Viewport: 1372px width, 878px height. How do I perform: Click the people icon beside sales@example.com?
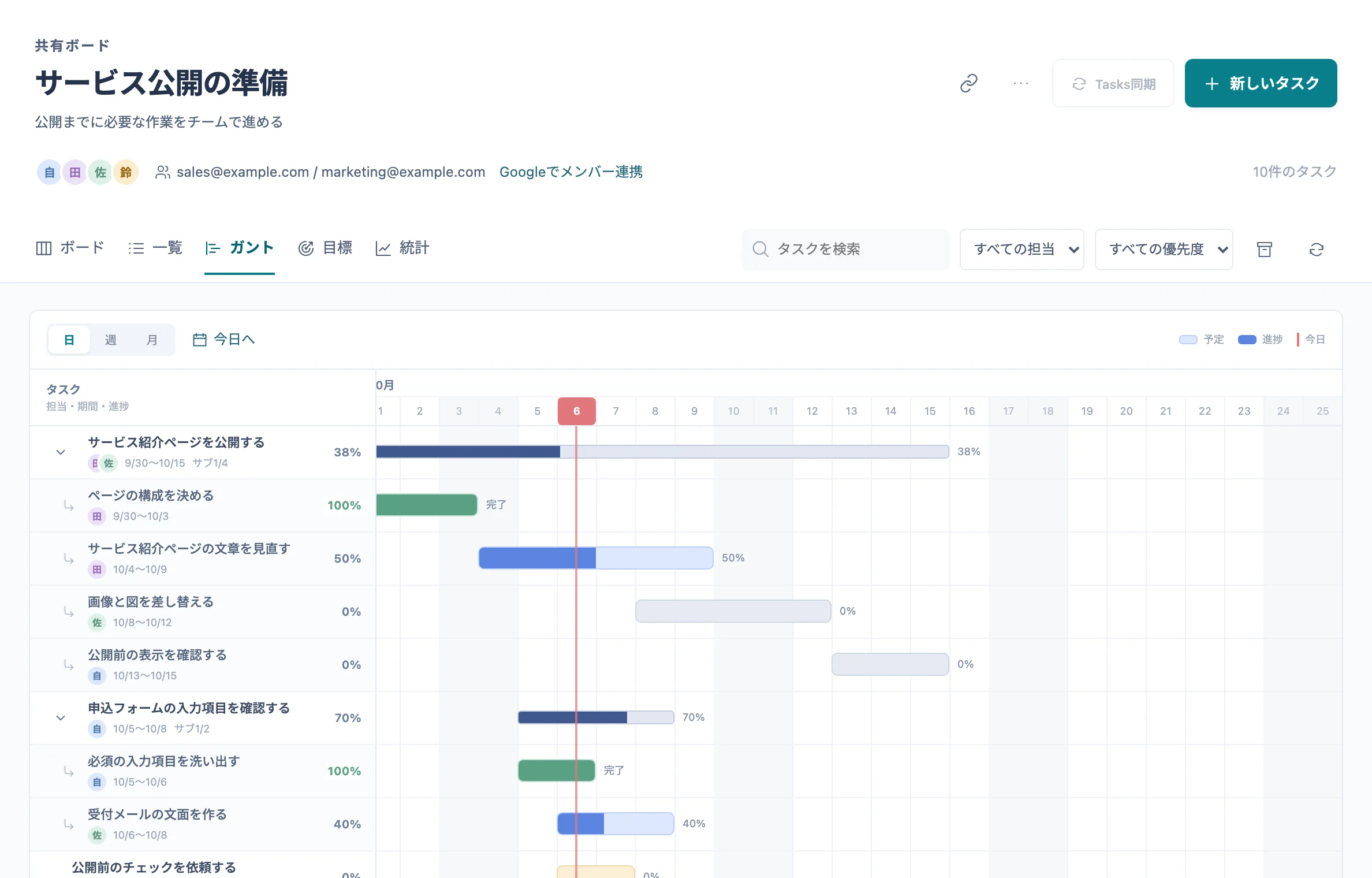pos(163,172)
